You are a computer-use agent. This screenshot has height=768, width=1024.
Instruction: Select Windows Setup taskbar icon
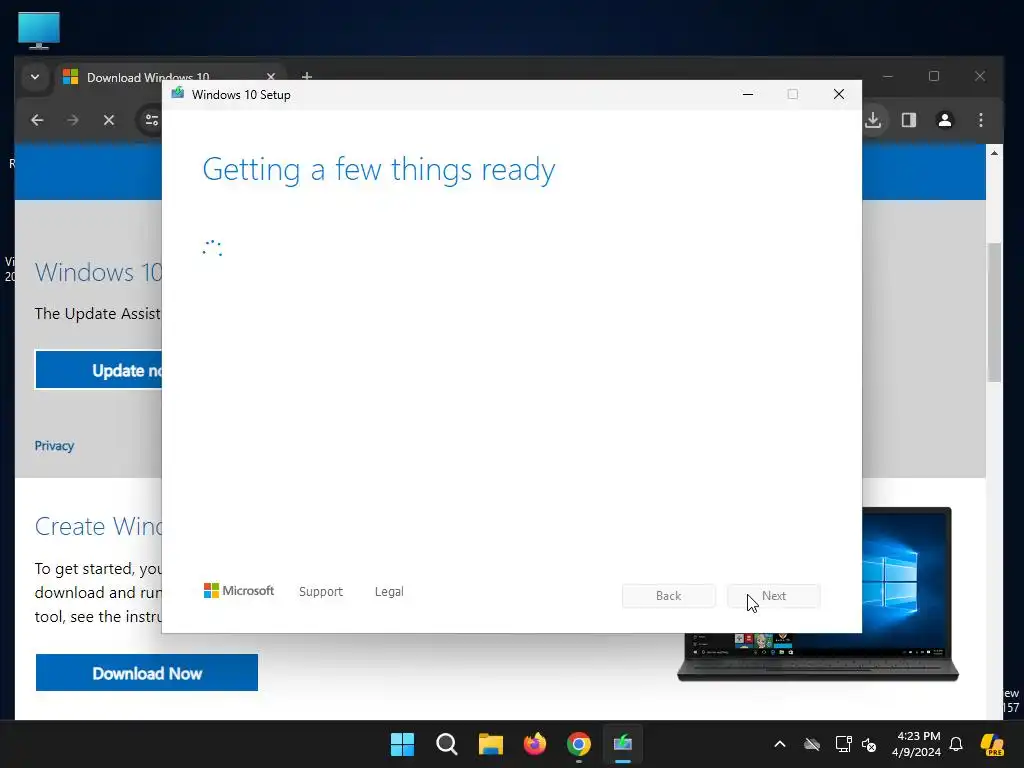[x=623, y=744]
